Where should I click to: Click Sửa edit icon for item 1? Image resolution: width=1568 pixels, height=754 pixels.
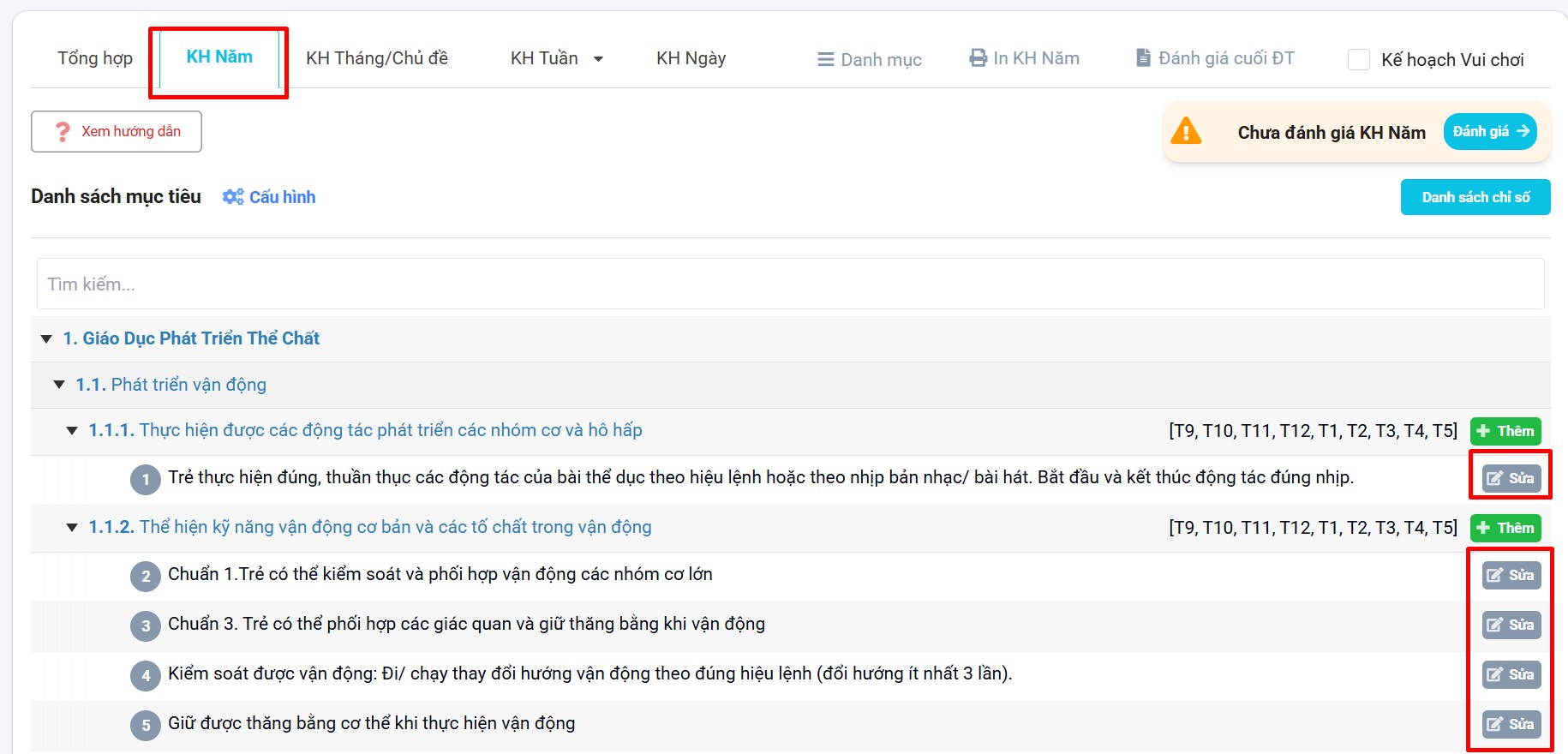point(1495,478)
